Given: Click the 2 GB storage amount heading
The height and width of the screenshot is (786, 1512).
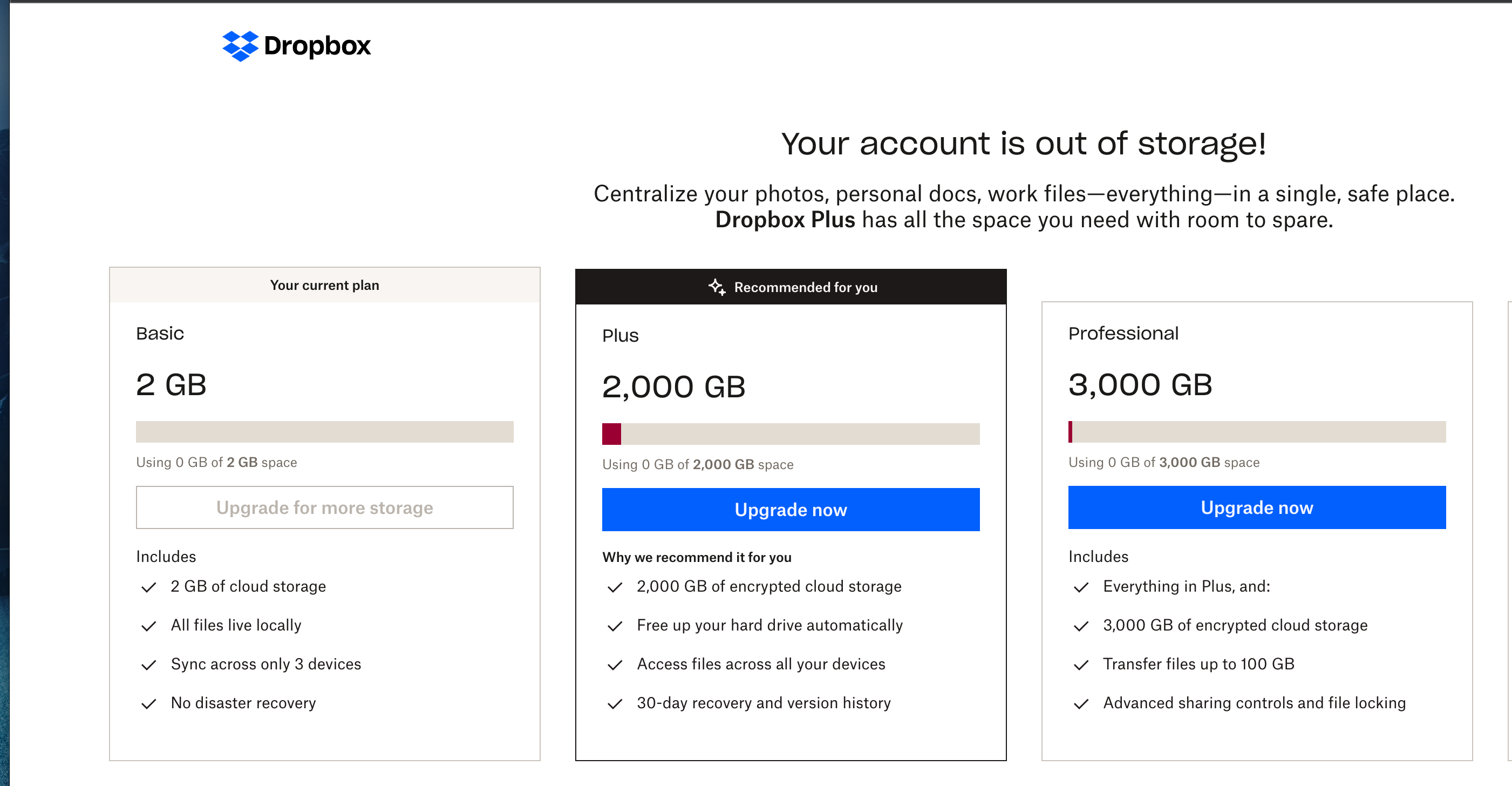Looking at the screenshot, I should click(x=172, y=385).
